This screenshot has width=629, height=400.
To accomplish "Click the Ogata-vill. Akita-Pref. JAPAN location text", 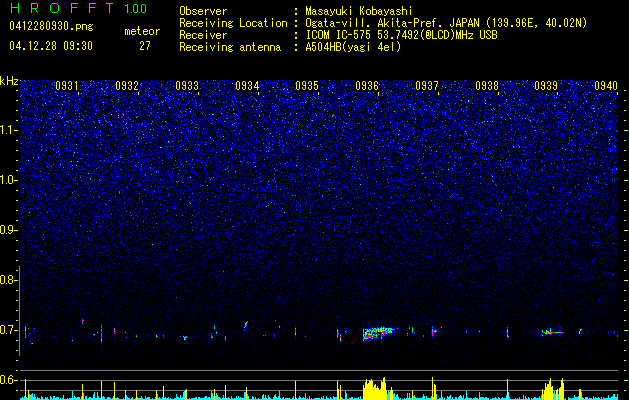I will pyautogui.click(x=446, y=23).
